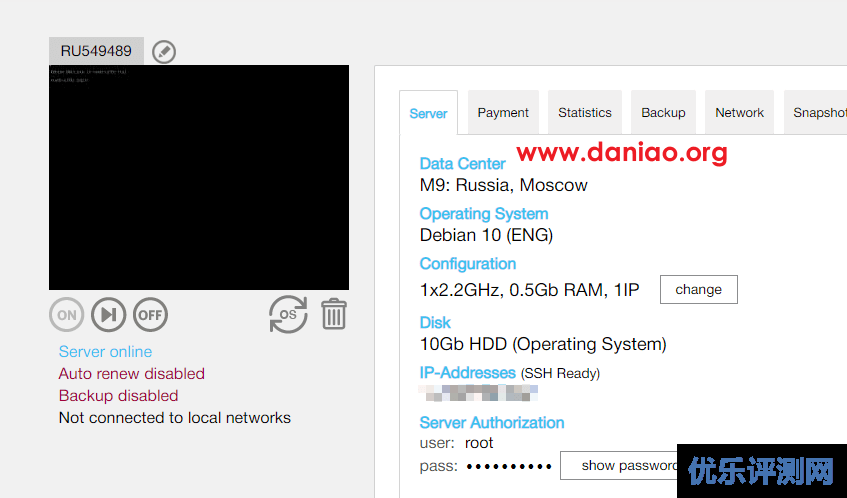Open the Network tab
847x498 pixels.
pyautogui.click(x=740, y=112)
